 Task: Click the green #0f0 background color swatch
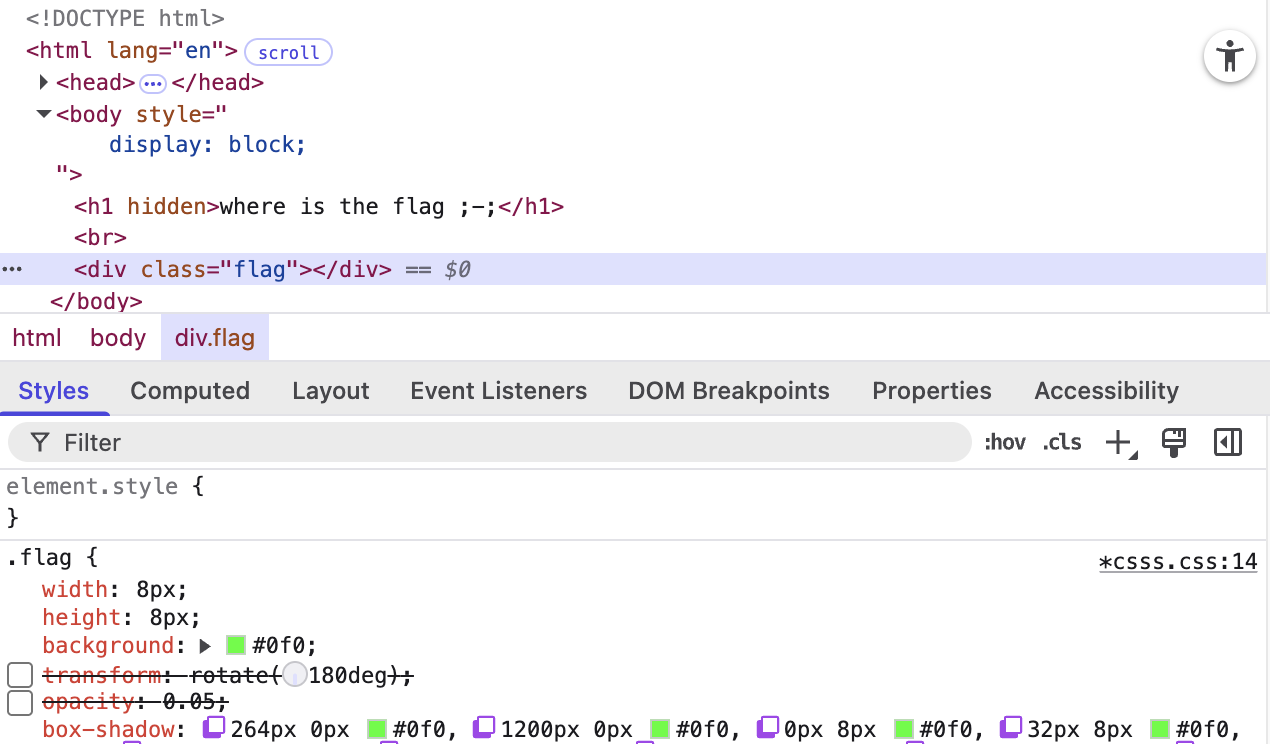click(x=236, y=645)
